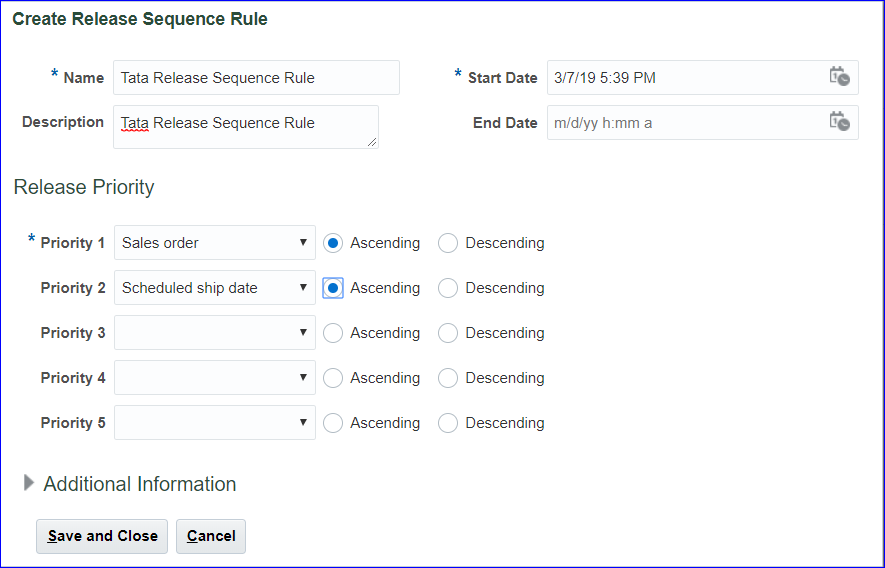Expand the Additional Information section
Screen dimensions: 885x568
(29, 484)
